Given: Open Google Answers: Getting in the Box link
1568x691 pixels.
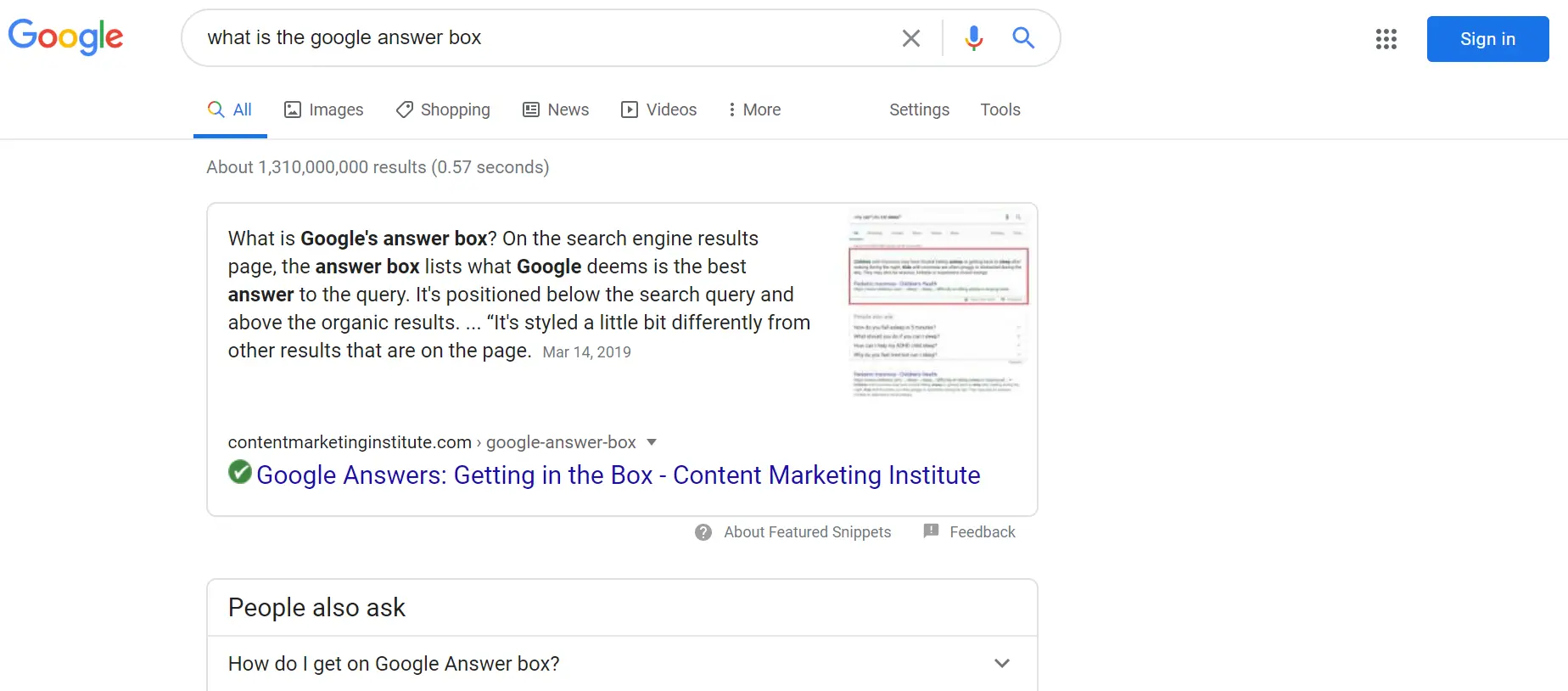Looking at the screenshot, I should point(619,475).
